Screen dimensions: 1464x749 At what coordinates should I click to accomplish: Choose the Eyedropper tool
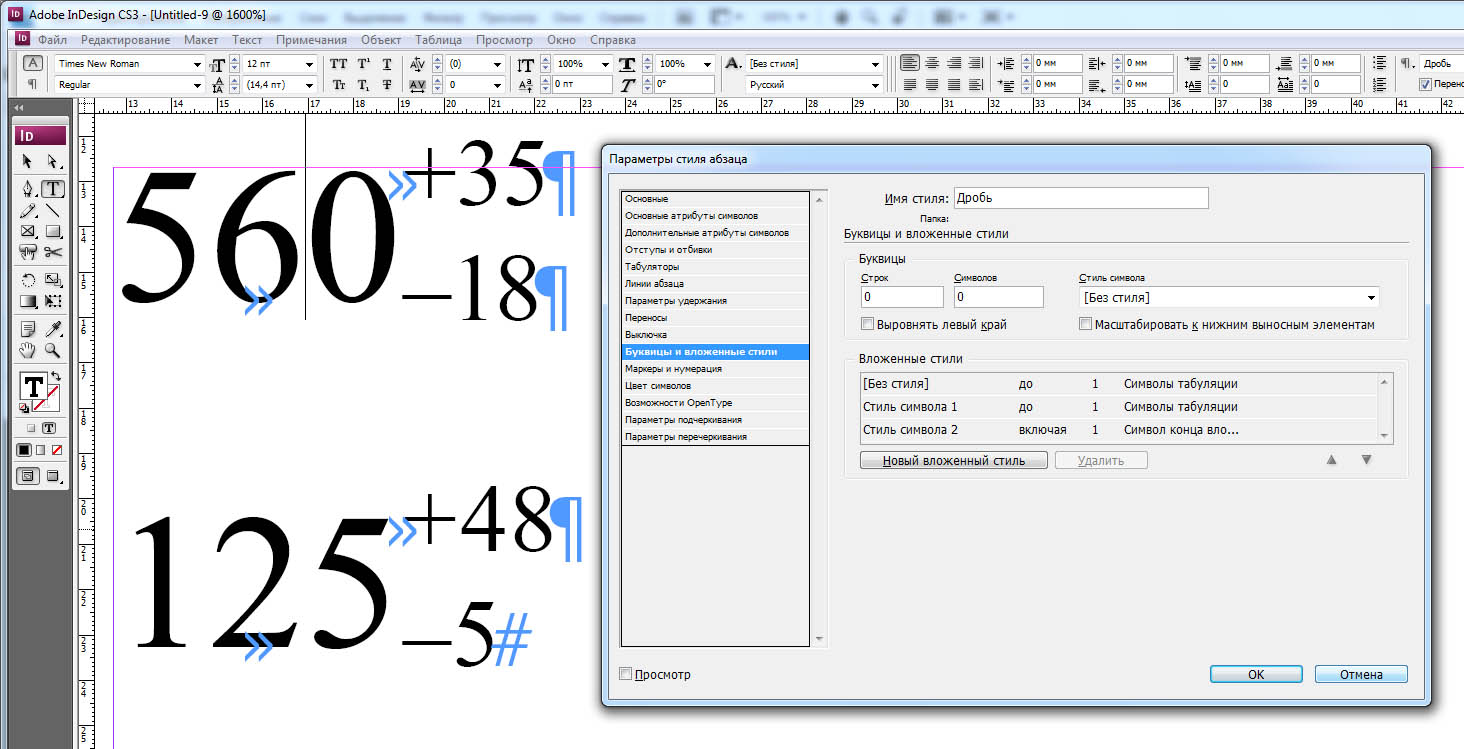click(53, 328)
